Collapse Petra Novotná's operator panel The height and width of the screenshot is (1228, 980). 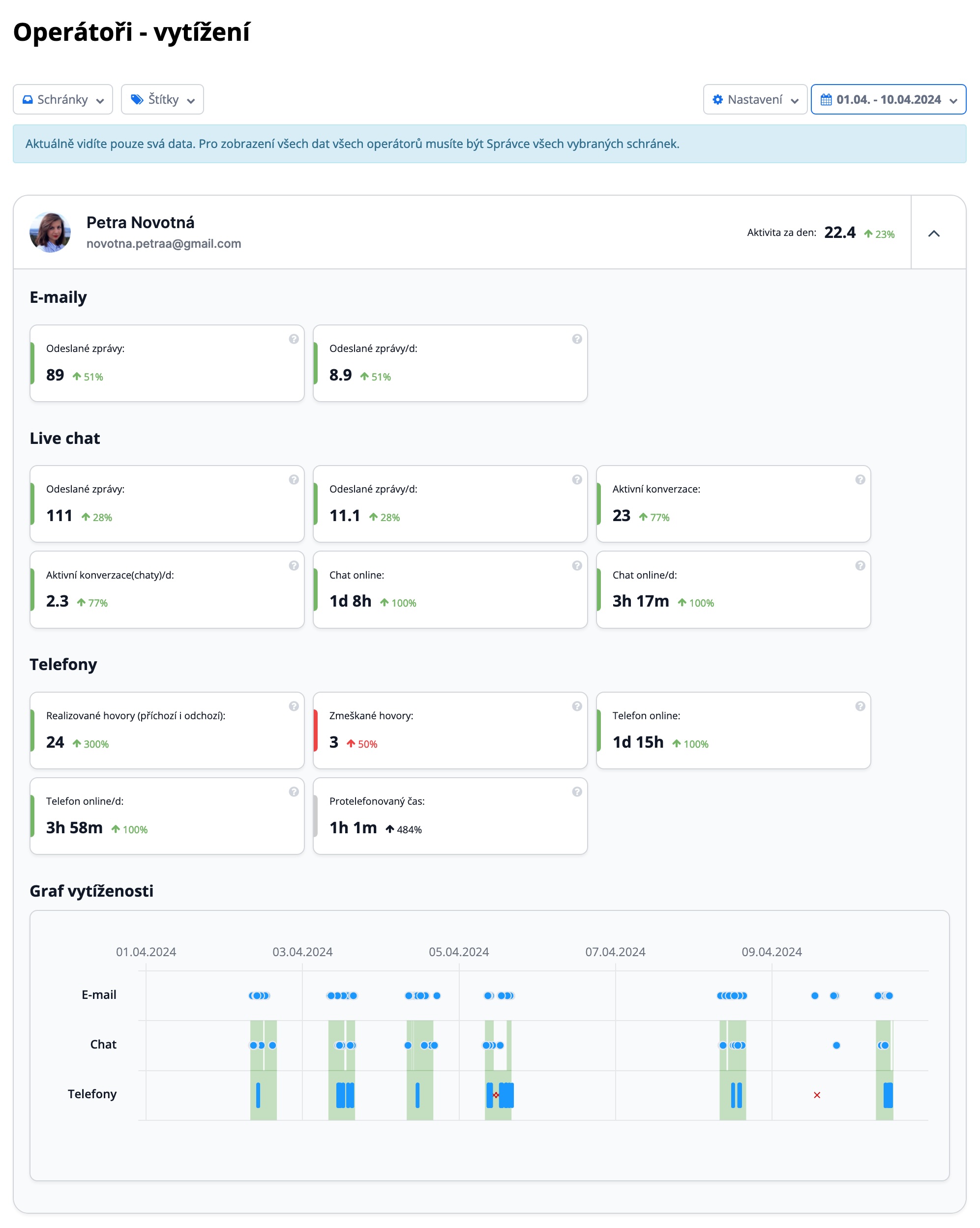(x=933, y=234)
